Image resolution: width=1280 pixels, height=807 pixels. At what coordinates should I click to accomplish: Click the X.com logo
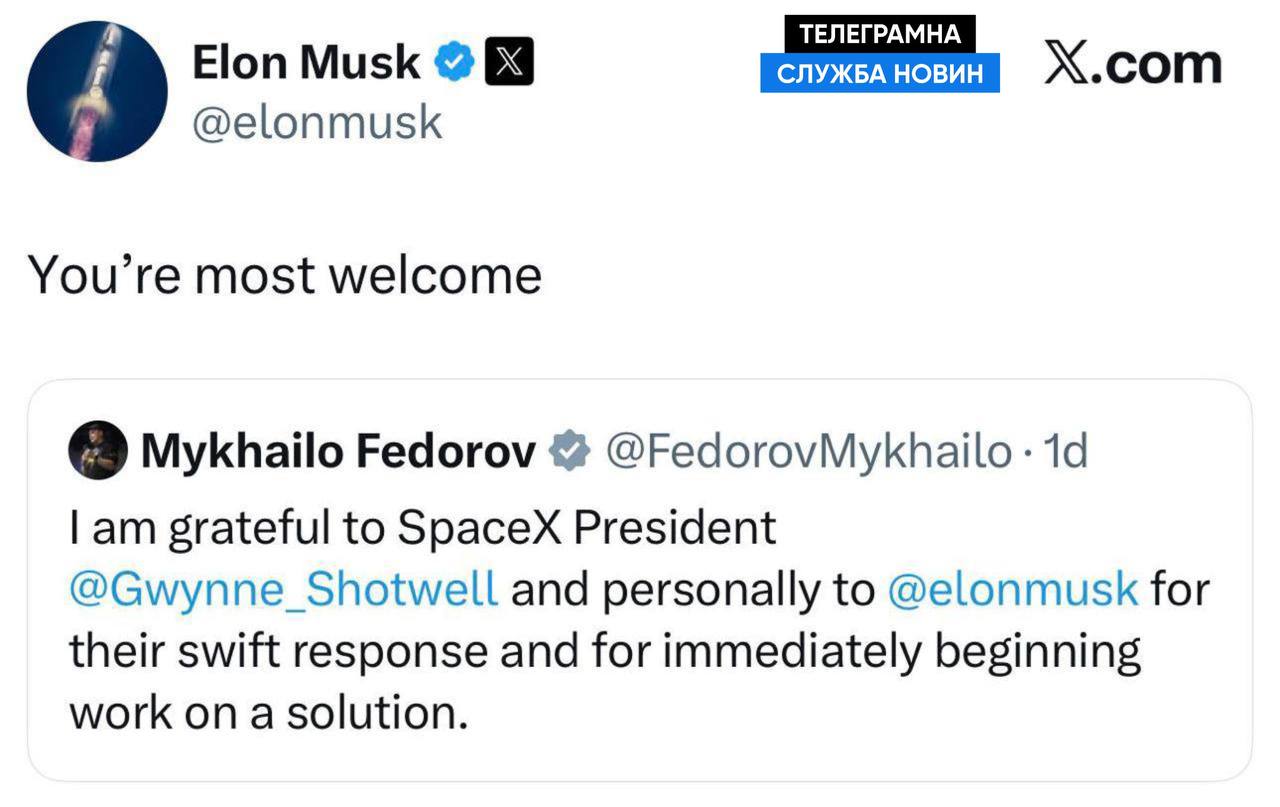point(1133,64)
